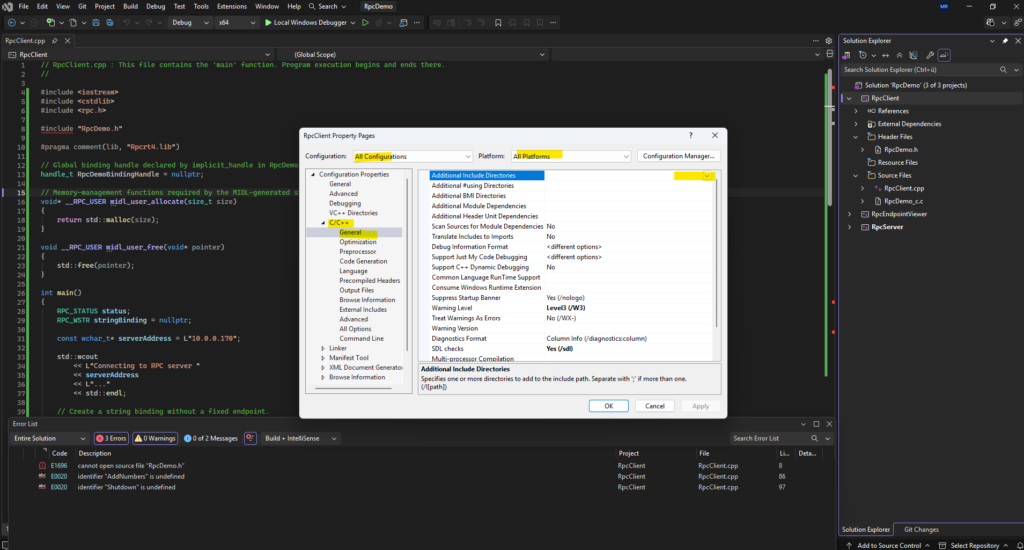The width and height of the screenshot is (1024, 550).
Task: Expand the RpcServer project node
Action: (x=850, y=227)
